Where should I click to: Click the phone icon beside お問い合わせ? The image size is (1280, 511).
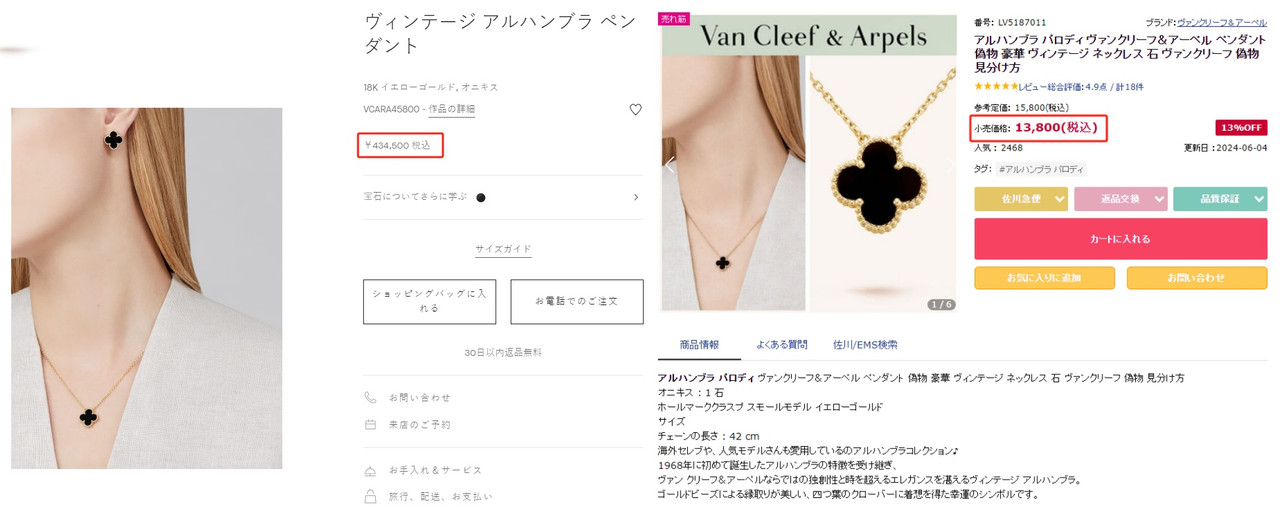click(x=371, y=397)
